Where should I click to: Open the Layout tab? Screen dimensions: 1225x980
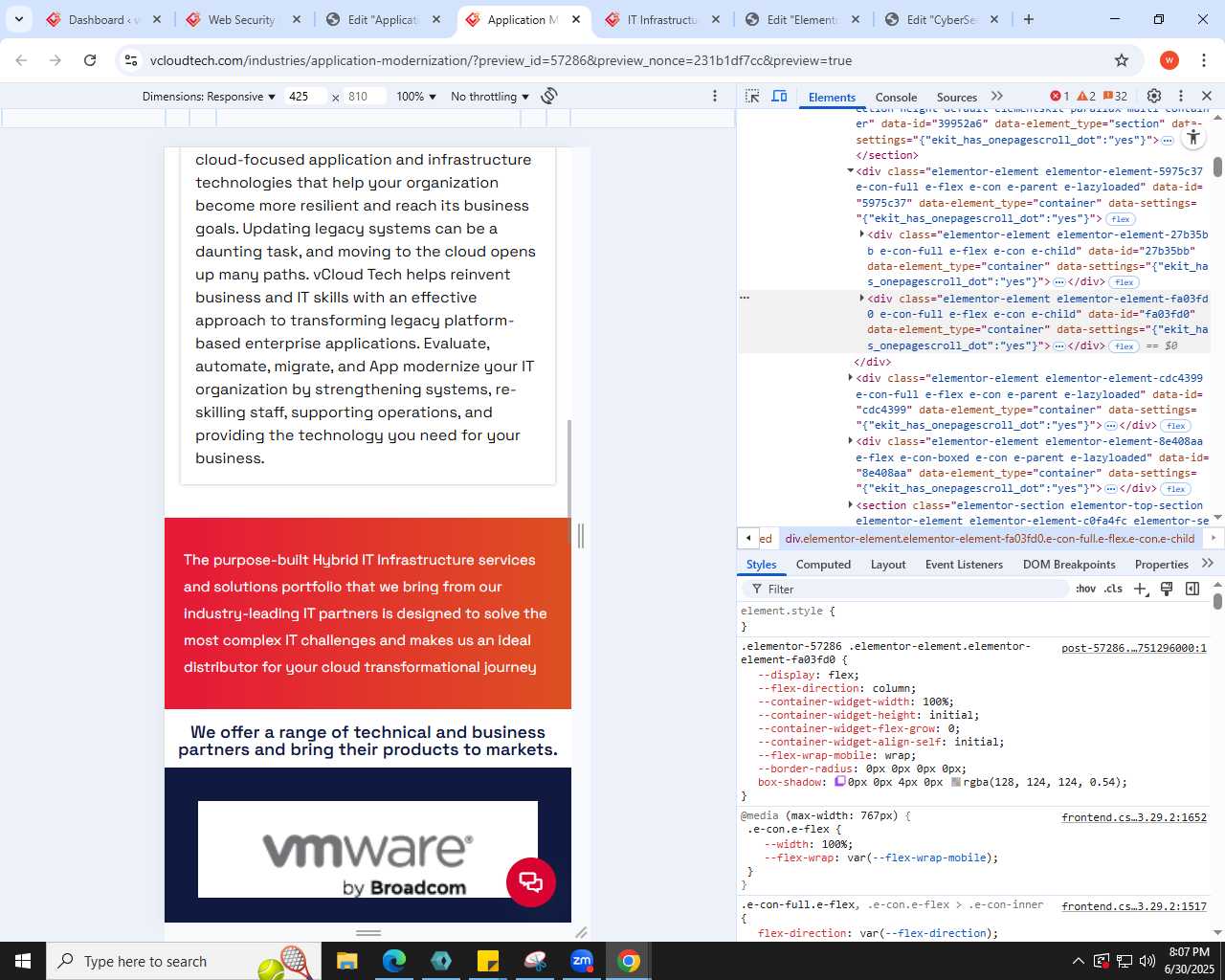[888, 565]
